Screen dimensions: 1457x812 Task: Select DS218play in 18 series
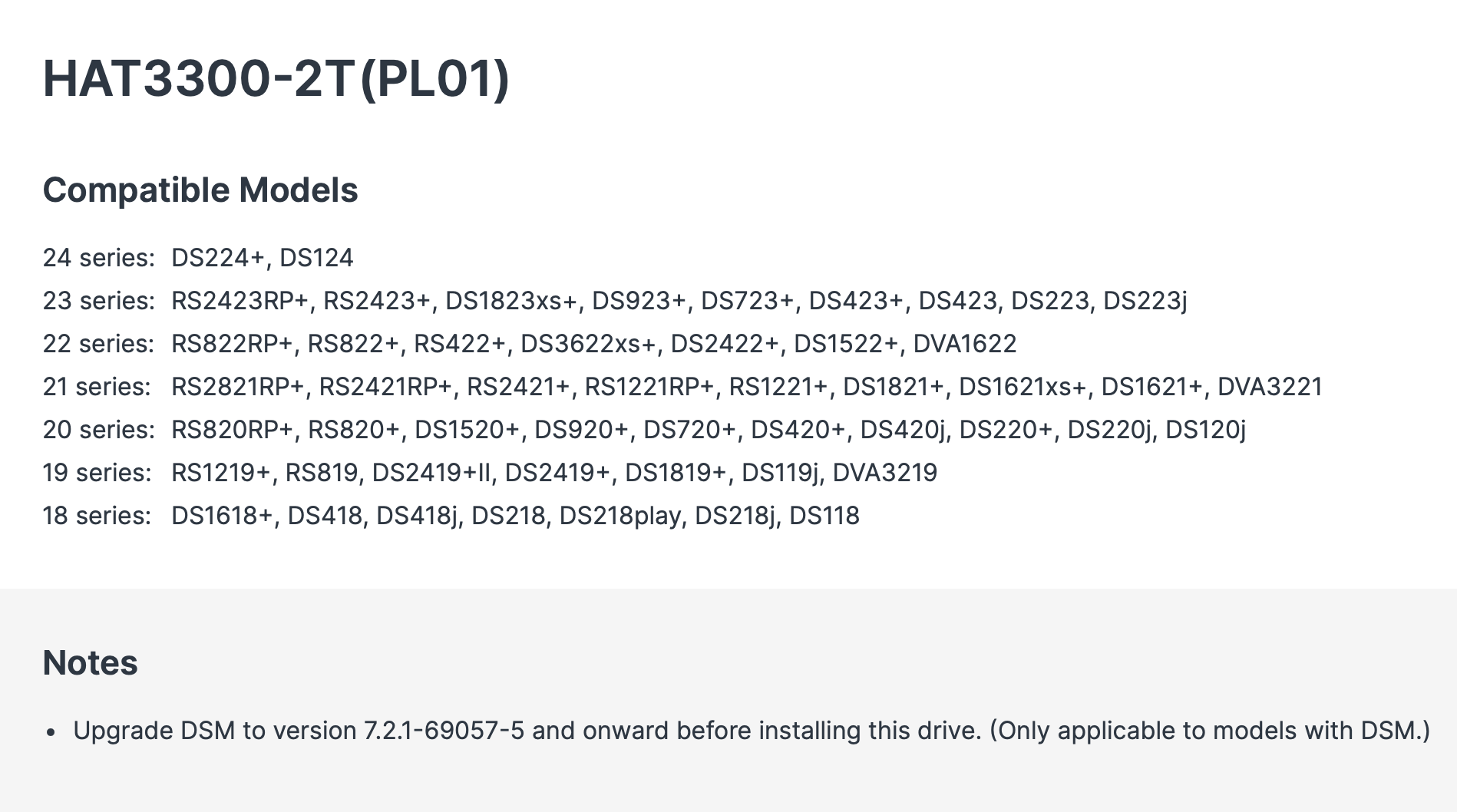(619, 516)
